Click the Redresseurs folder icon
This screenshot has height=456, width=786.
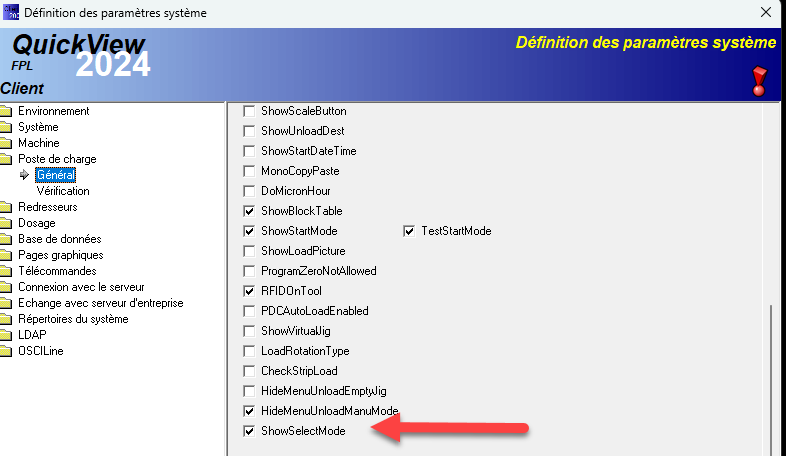(x=6, y=207)
